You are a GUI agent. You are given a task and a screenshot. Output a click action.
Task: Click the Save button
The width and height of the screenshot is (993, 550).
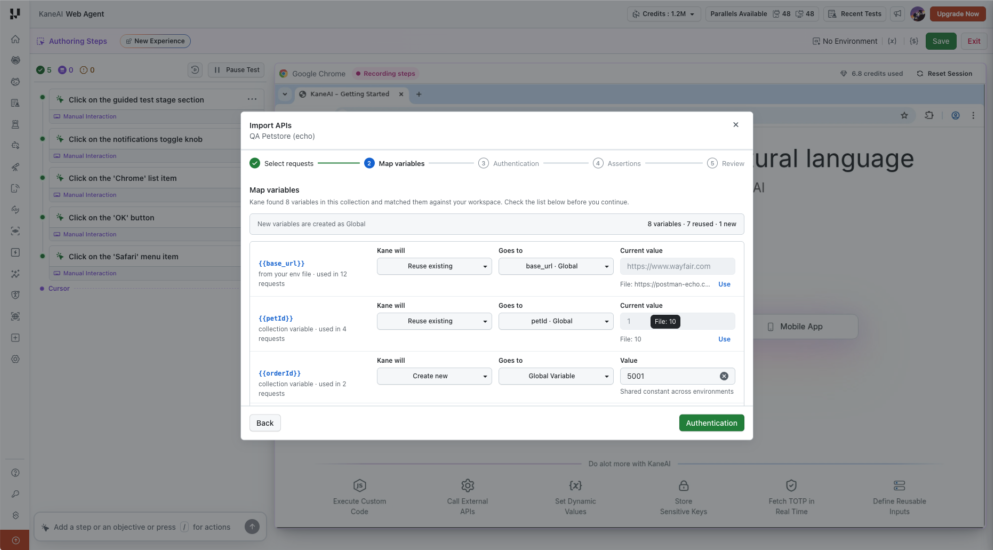940,41
